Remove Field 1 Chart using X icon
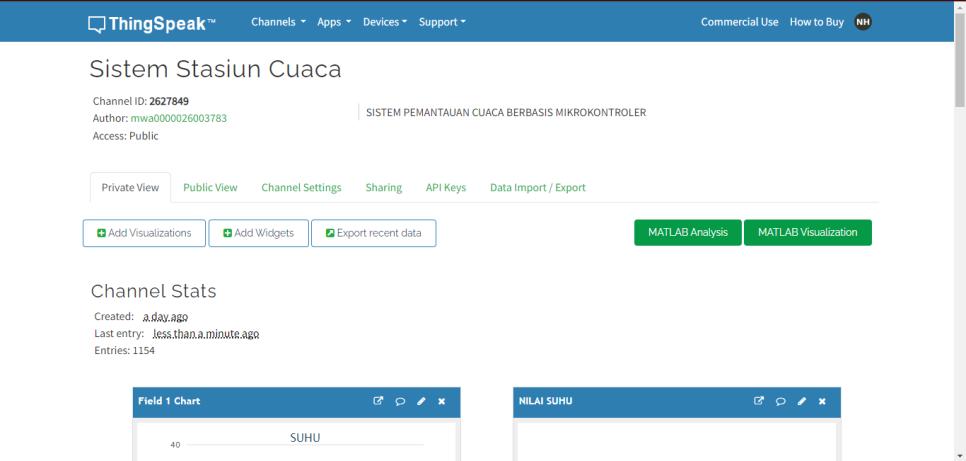 (x=442, y=401)
